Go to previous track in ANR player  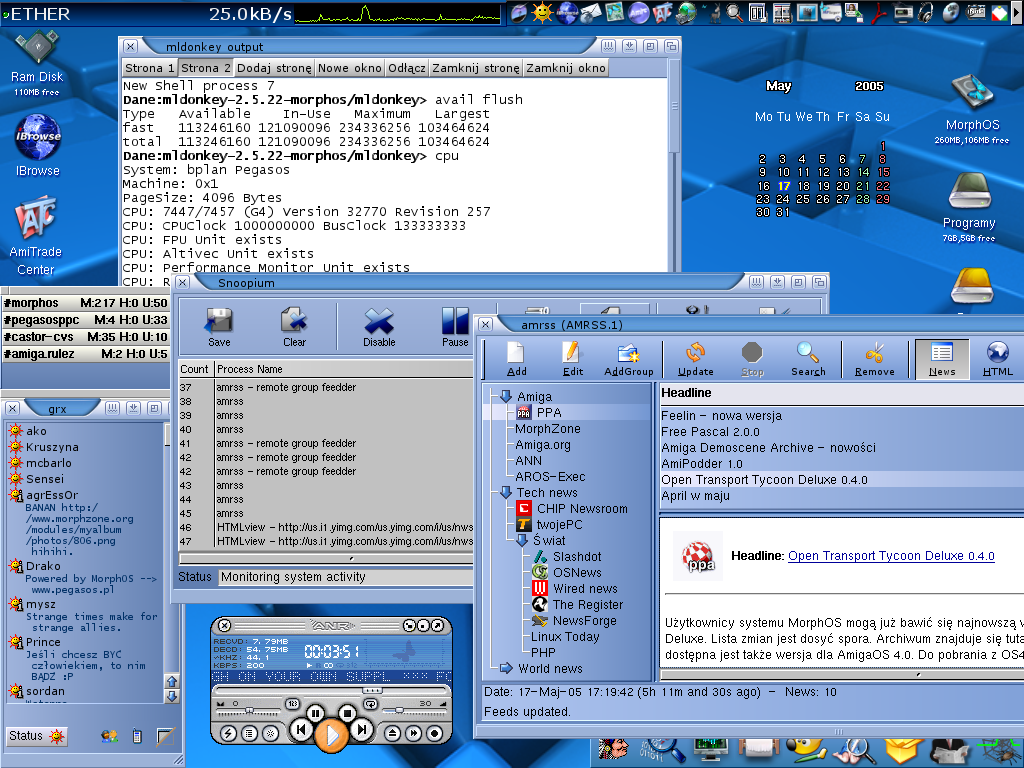[x=300, y=729]
